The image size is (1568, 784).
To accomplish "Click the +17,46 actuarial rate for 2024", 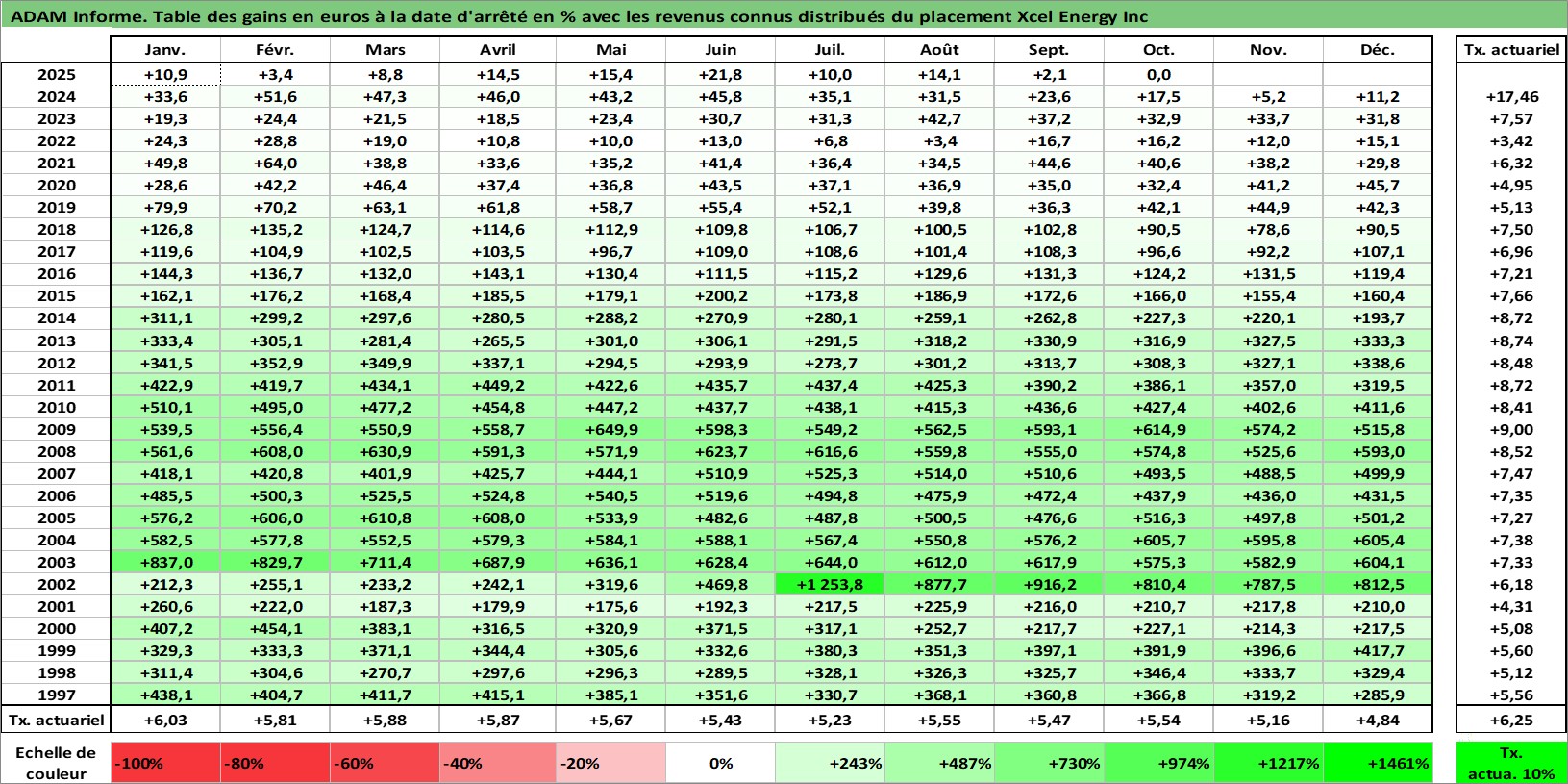I will [x=1511, y=96].
